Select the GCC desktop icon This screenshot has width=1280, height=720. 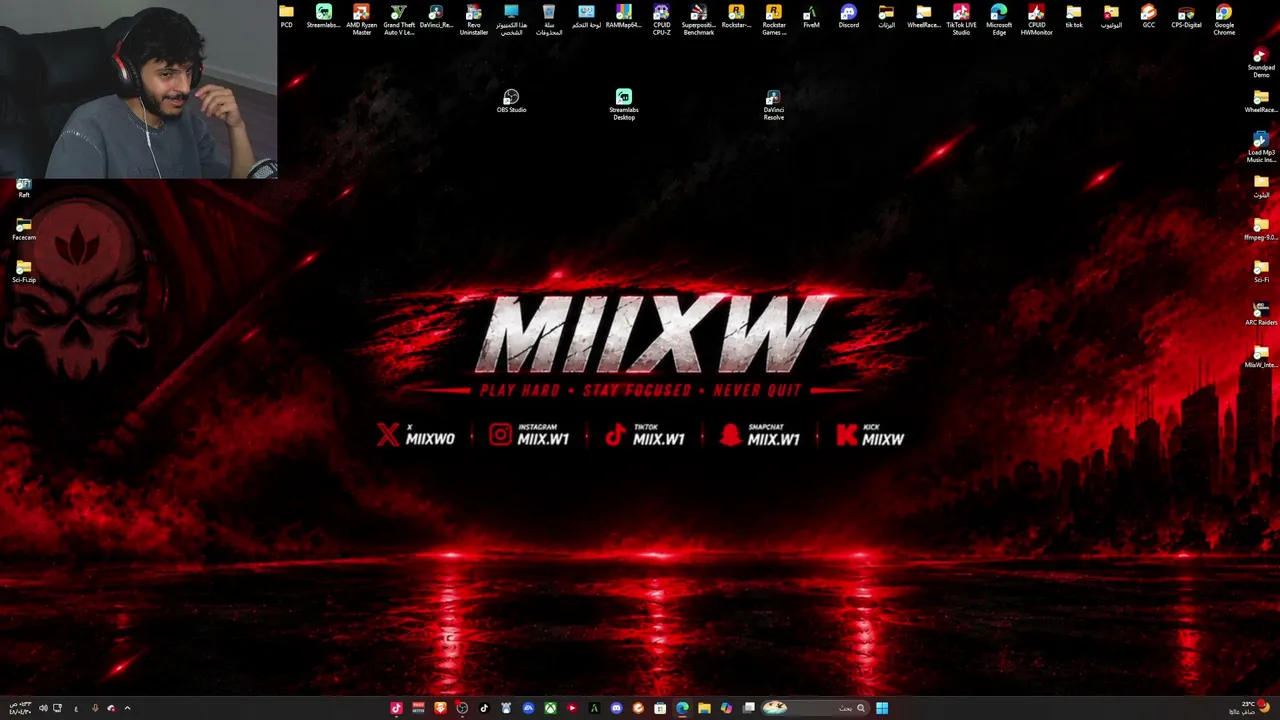tap(1149, 16)
